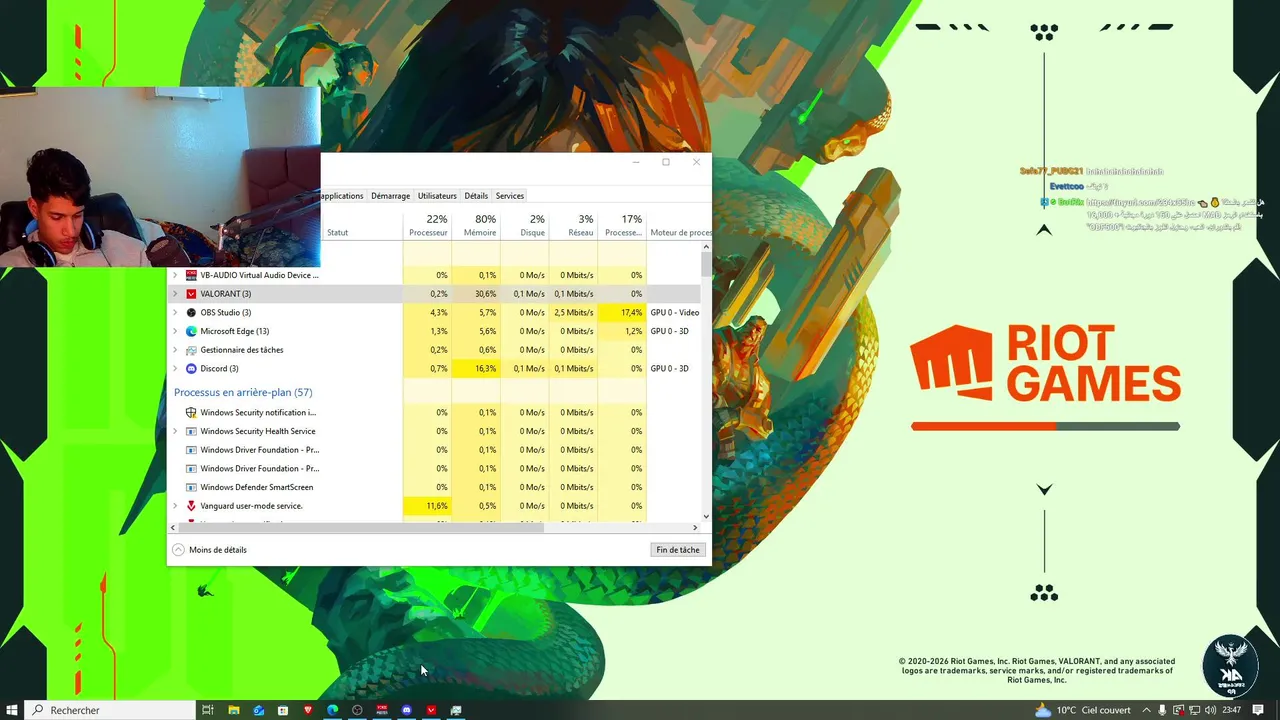Click the Moteur de processeur graphique column header

point(680,233)
